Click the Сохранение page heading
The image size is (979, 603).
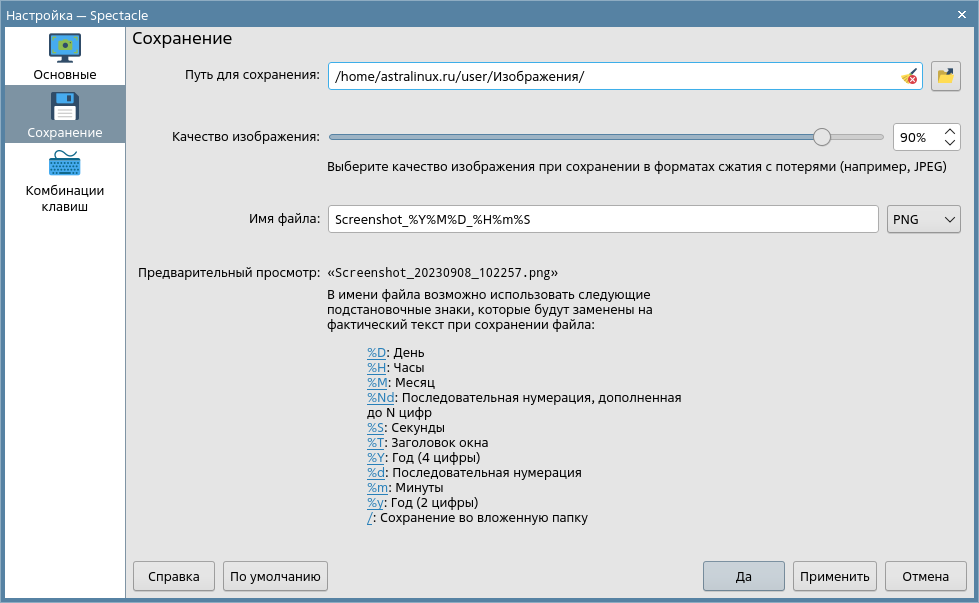182,39
